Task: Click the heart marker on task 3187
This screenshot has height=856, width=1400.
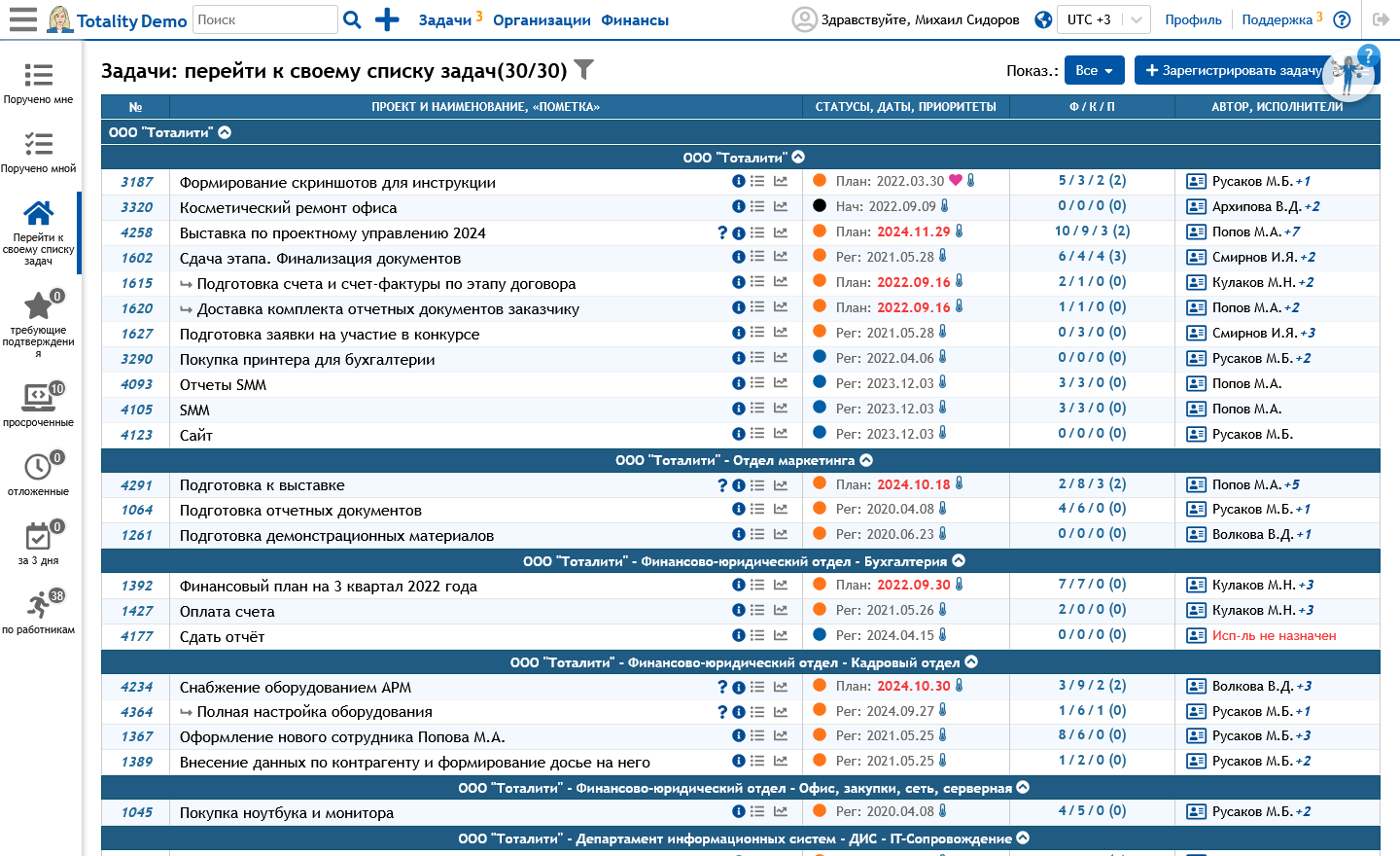Action: 955,181
